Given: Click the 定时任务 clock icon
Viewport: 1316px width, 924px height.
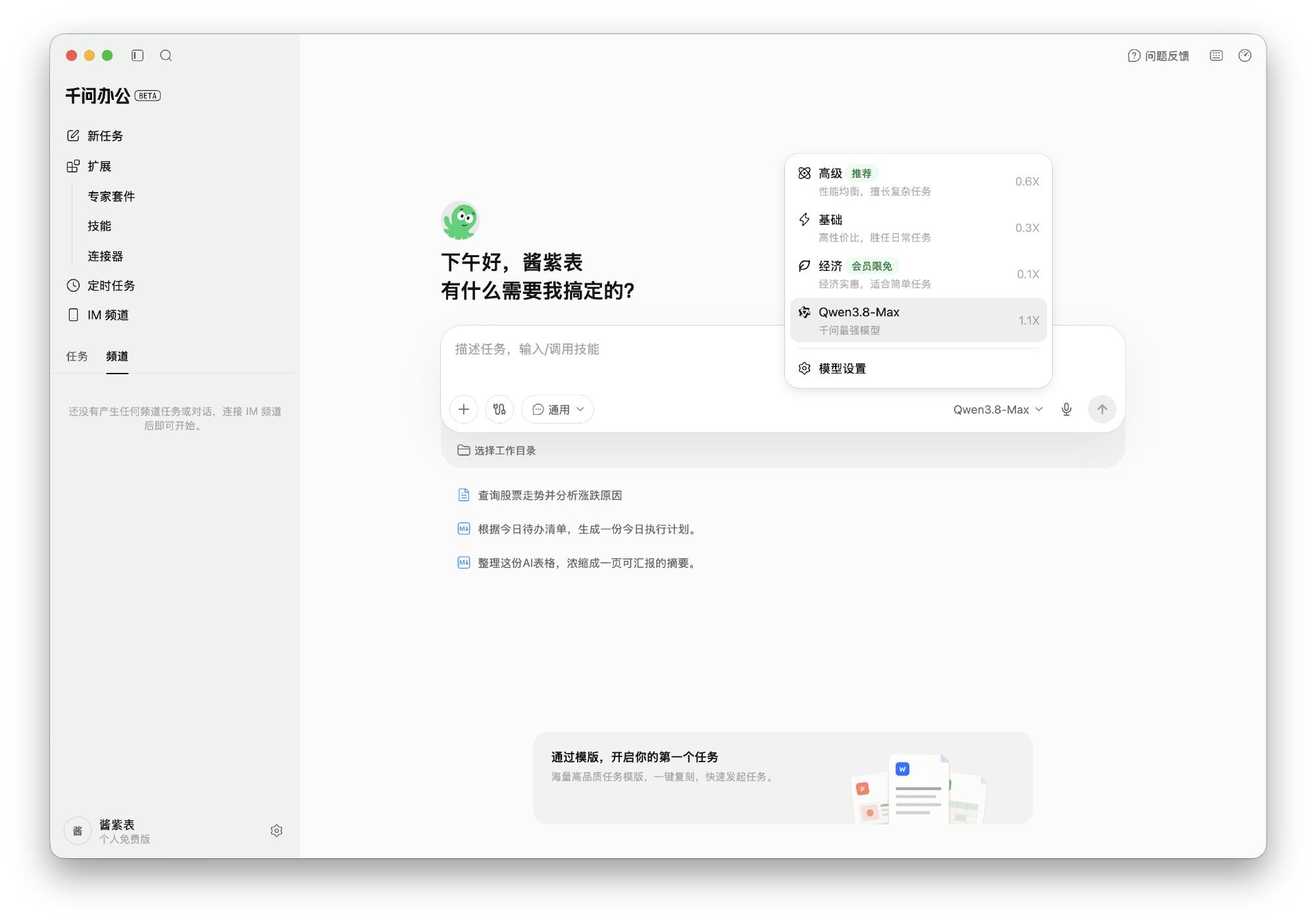Looking at the screenshot, I should tap(73, 285).
